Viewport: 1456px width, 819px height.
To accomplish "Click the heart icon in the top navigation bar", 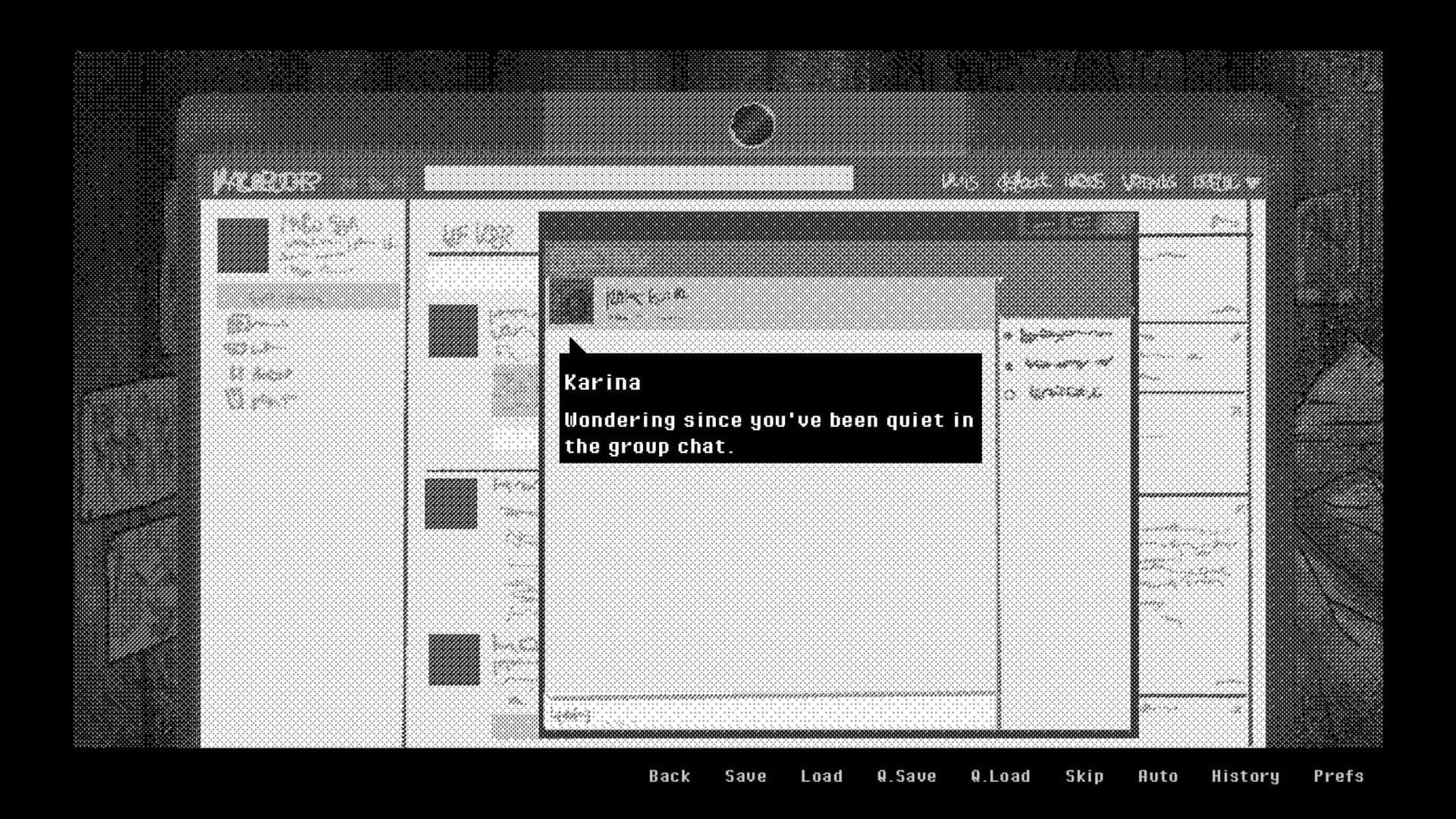I will click(1254, 182).
